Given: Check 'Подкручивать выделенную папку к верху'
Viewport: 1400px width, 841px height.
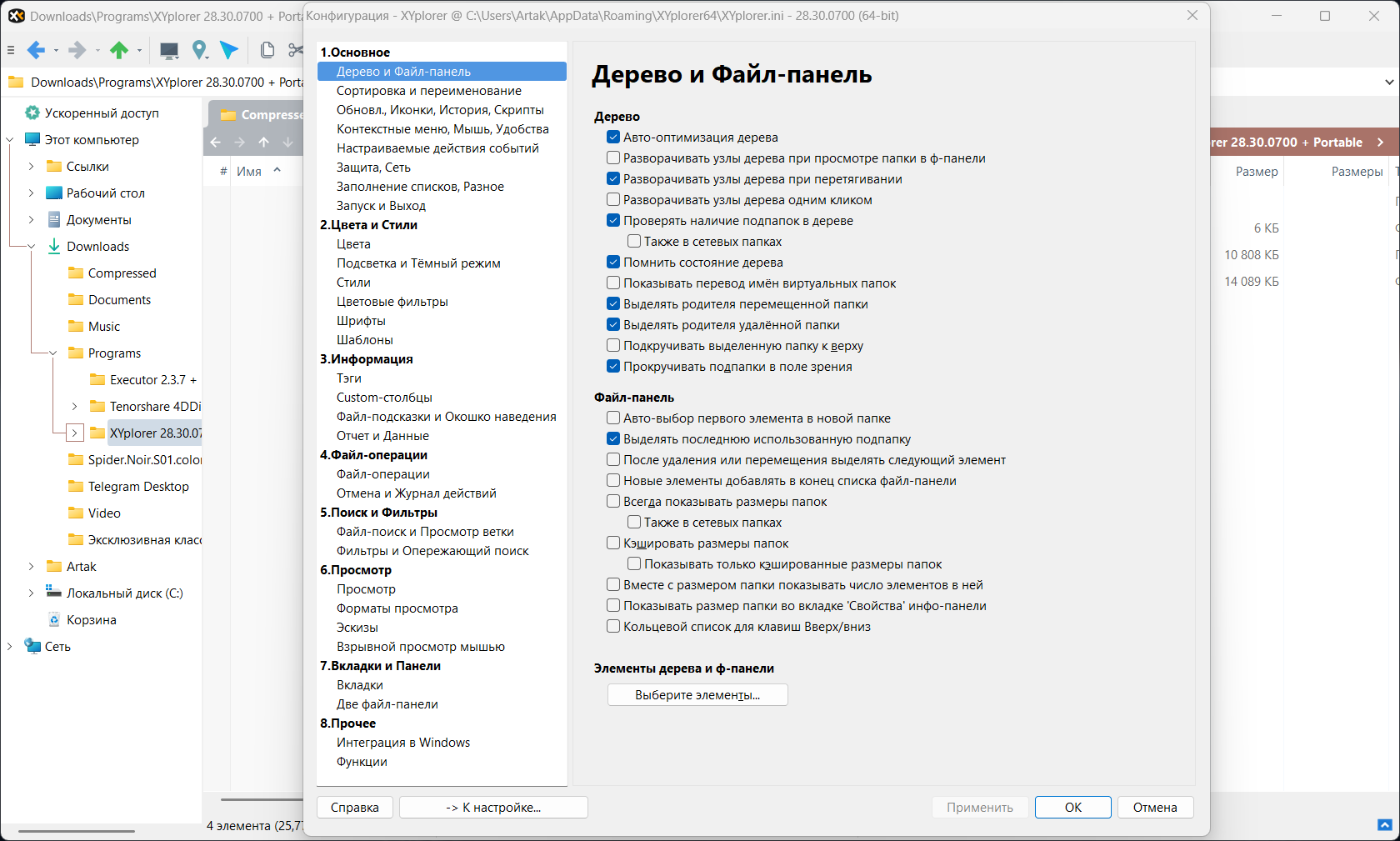Looking at the screenshot, I should [x=613, y=346].
